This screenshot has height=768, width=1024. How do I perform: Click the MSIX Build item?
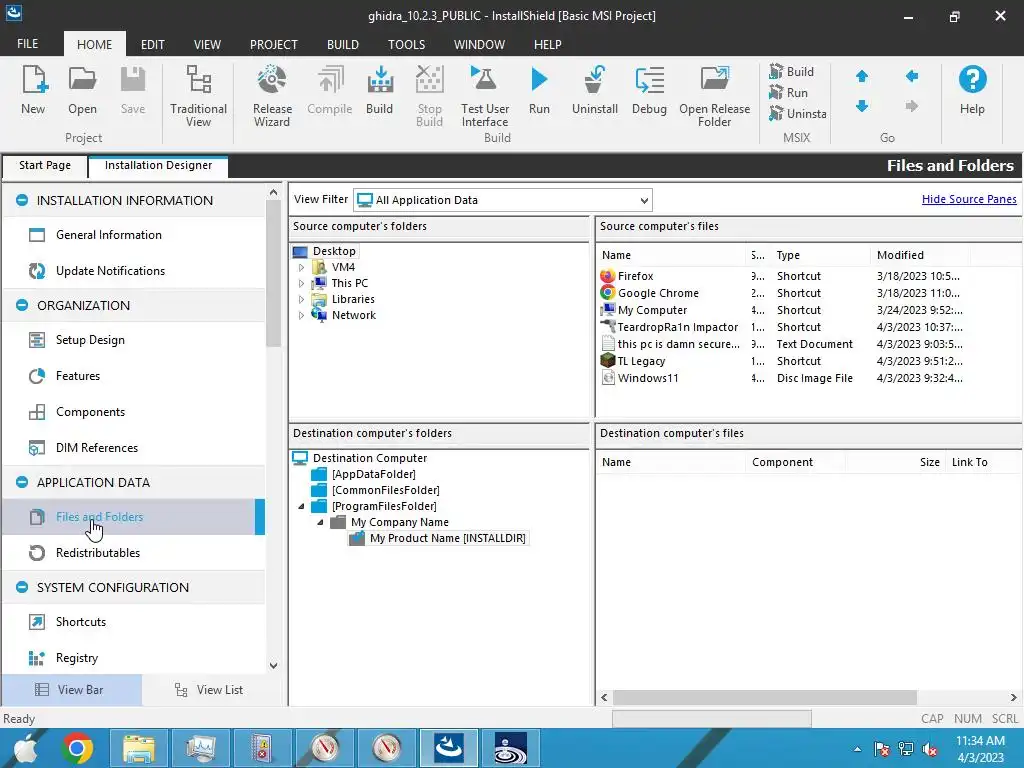click(792, 71)
